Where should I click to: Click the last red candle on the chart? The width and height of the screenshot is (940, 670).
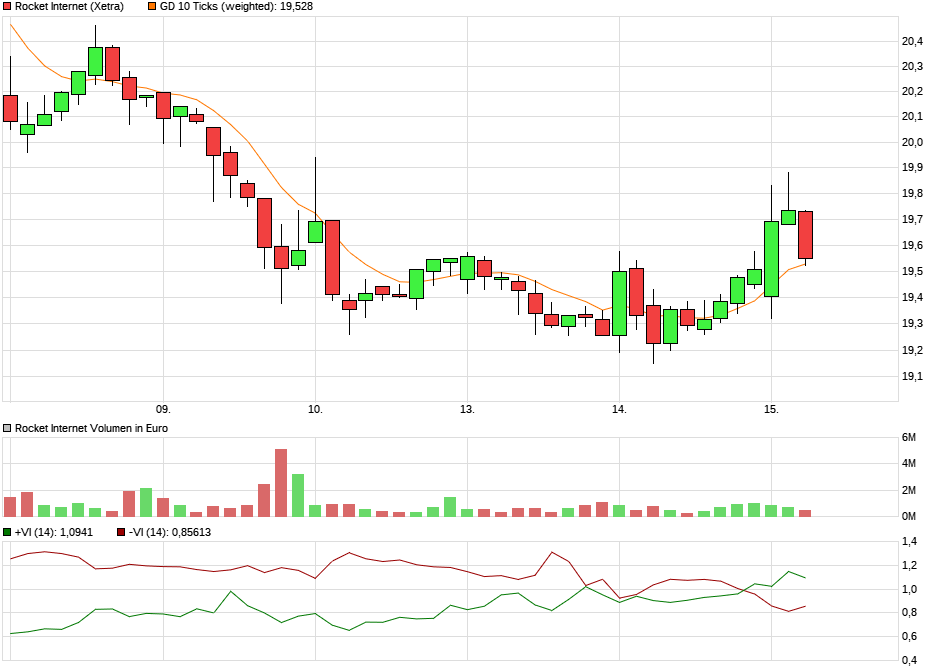click(805, 237)
